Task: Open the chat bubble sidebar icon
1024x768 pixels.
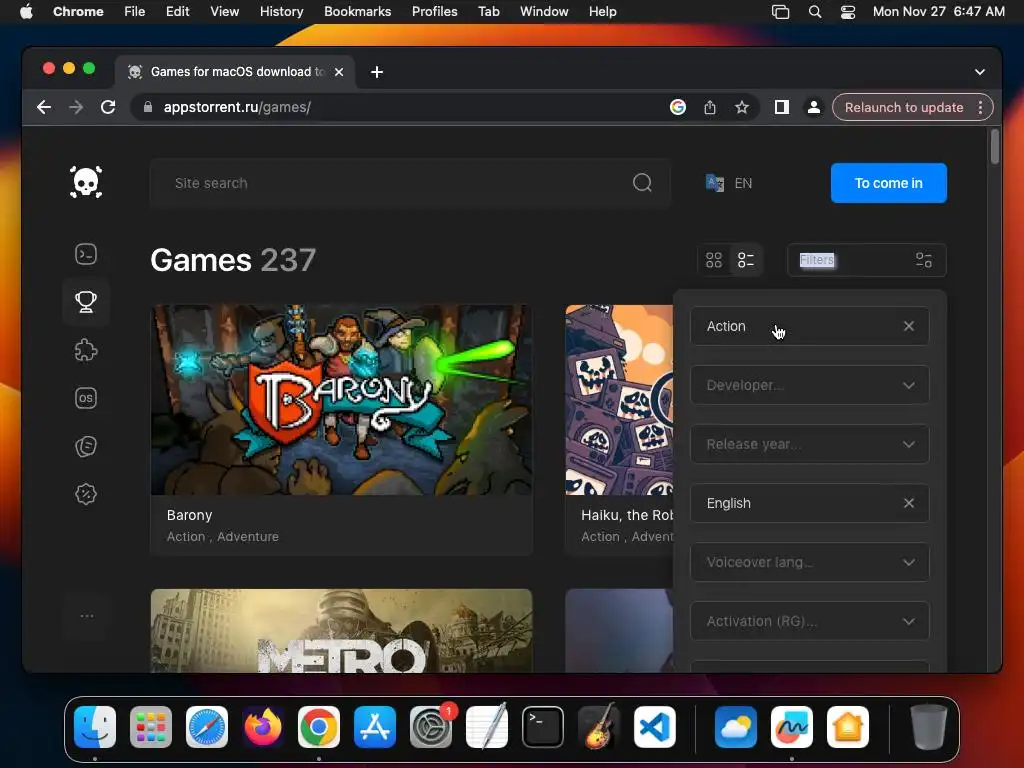Action: pos(86,446)
